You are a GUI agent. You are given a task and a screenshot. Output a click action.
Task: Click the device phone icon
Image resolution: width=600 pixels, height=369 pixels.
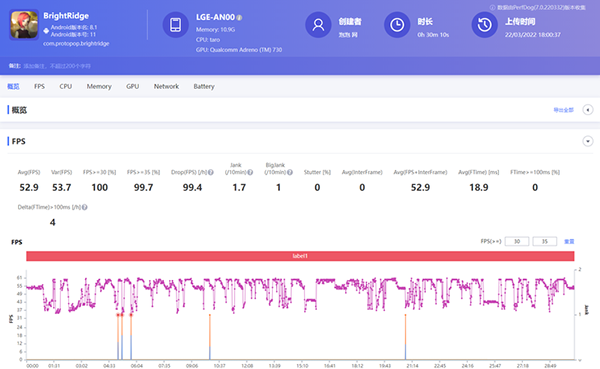pos(176,25)
